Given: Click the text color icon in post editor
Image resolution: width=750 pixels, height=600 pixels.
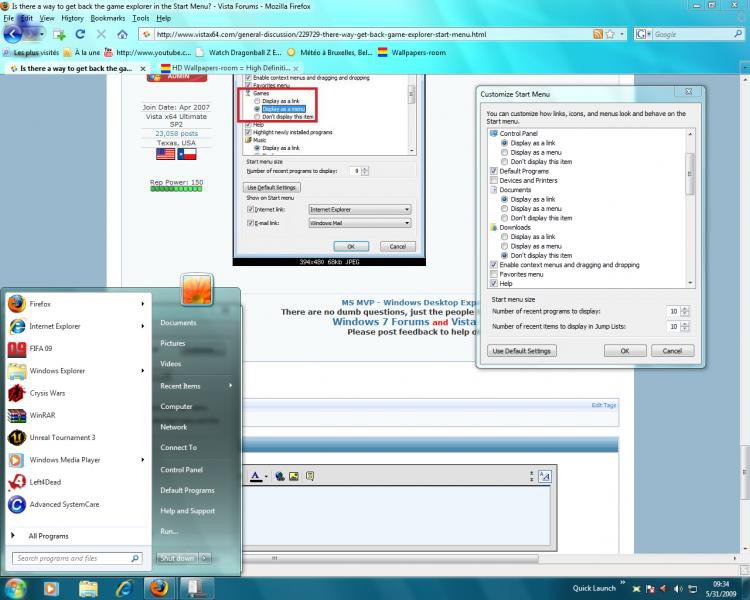Looking at the screenshot, I should tap(256, 476).
